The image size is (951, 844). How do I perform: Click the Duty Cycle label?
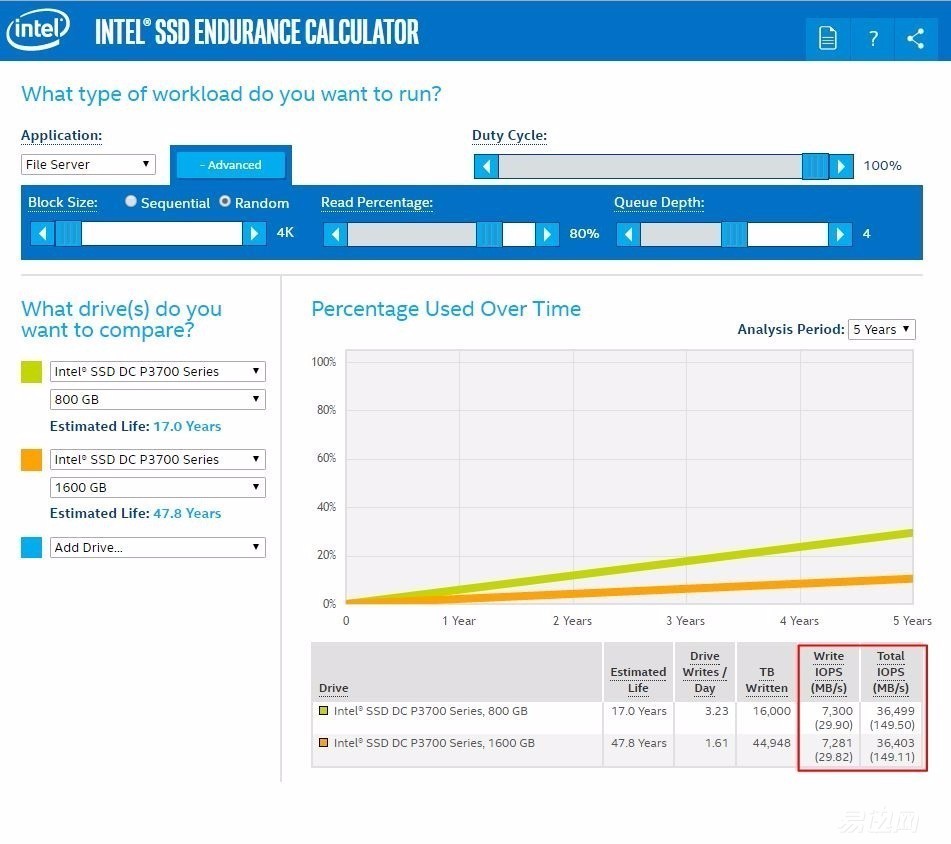[x=509, y=135]
